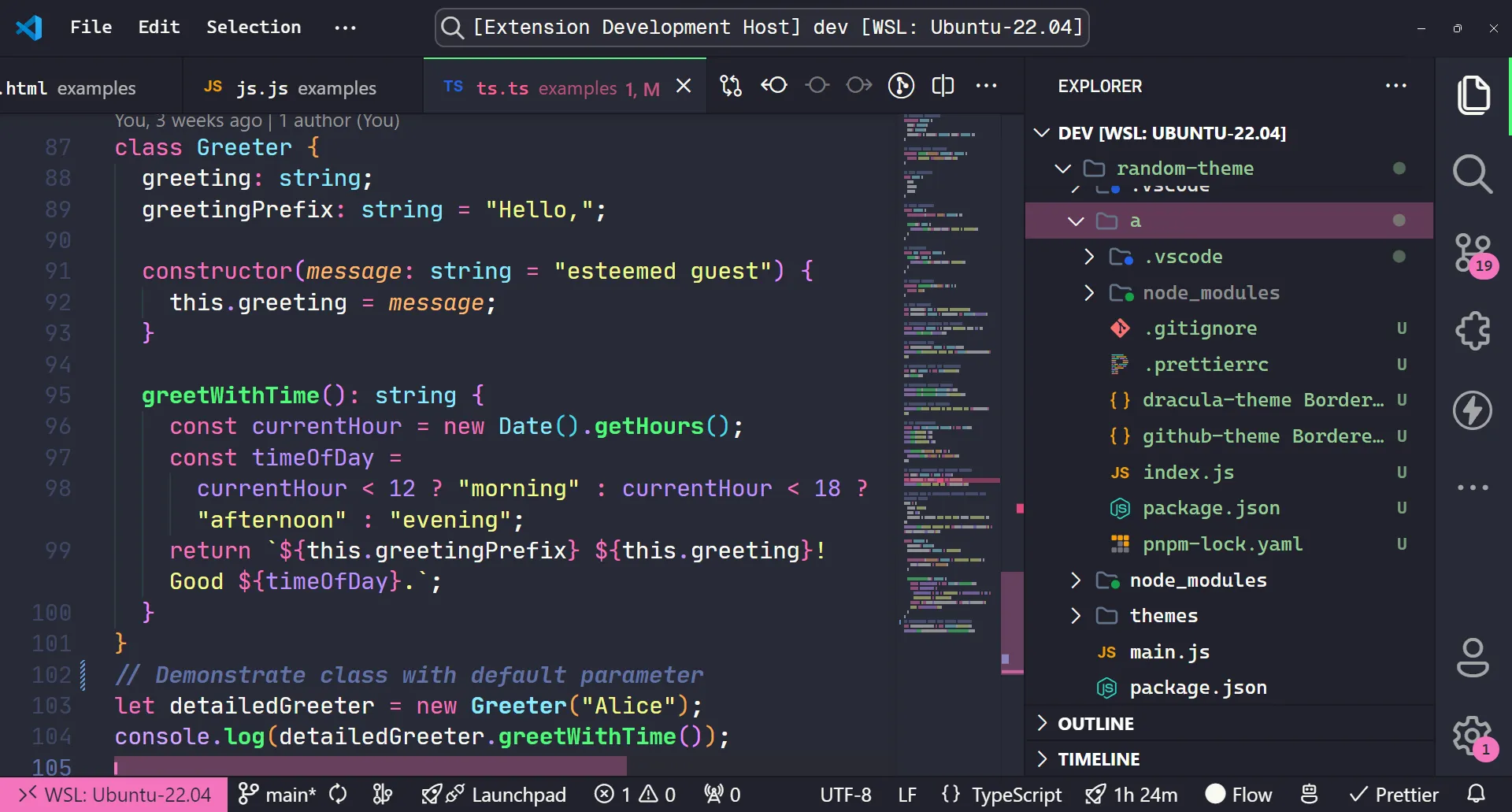Click the vertical editor scrollbar
This screenshot has height=812, width=1512.
1012,622
